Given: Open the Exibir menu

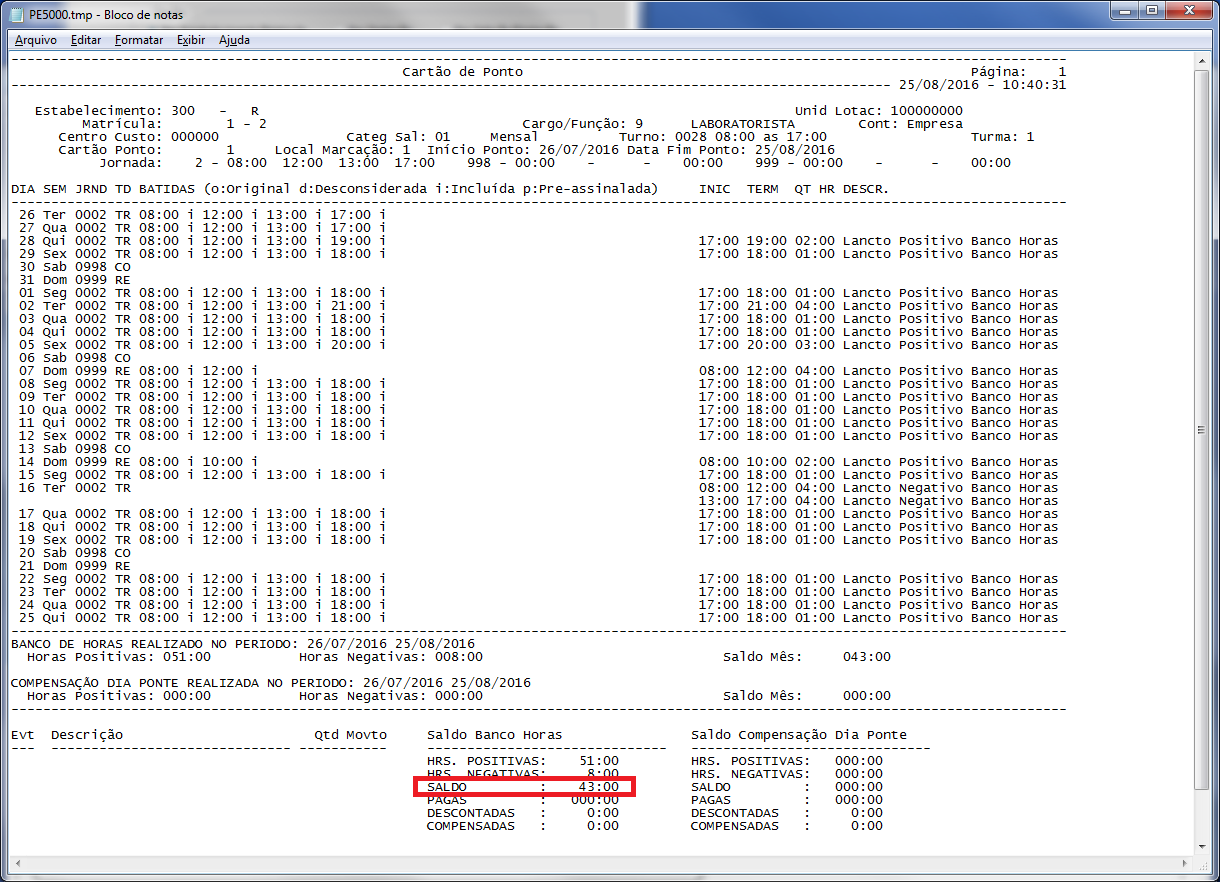Looking at the screenshot, I should pyautogui.click(x=191, y=40).
